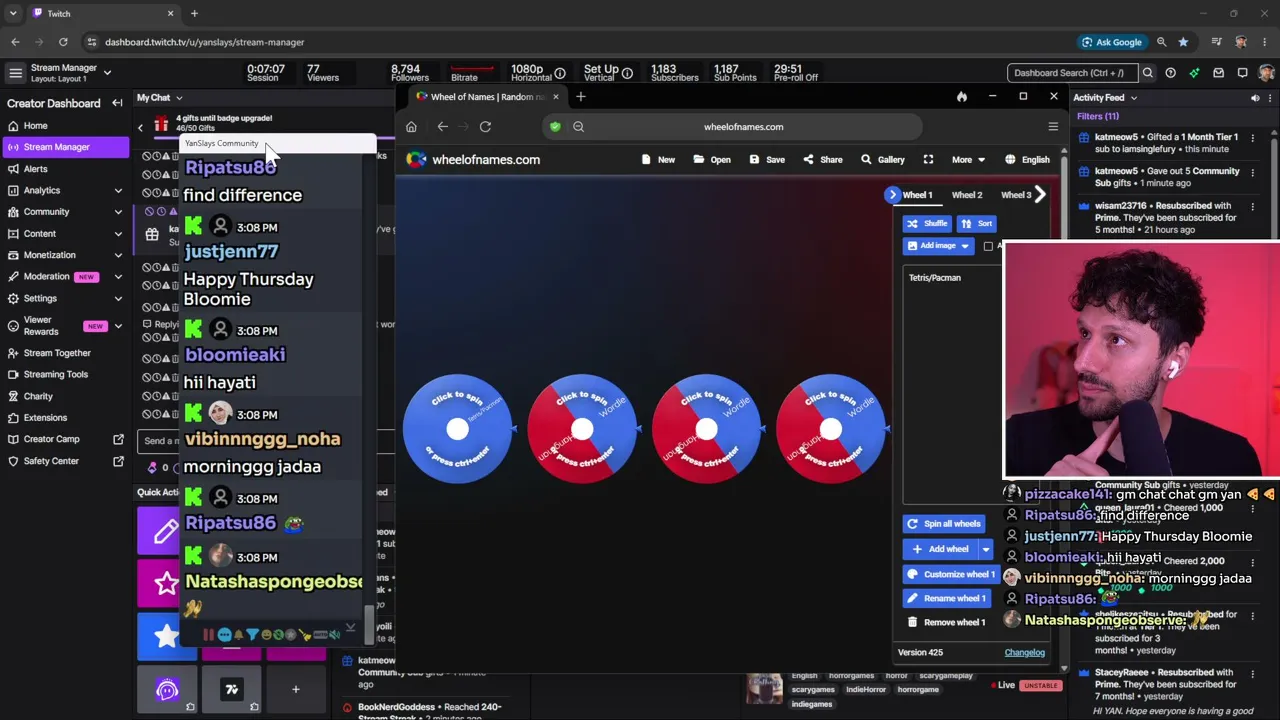Image resolution: width=1280 pixels, height=720 pixels.
Task: Collapse the Creator Dashboard sidebar
Action: coord(117,103)
